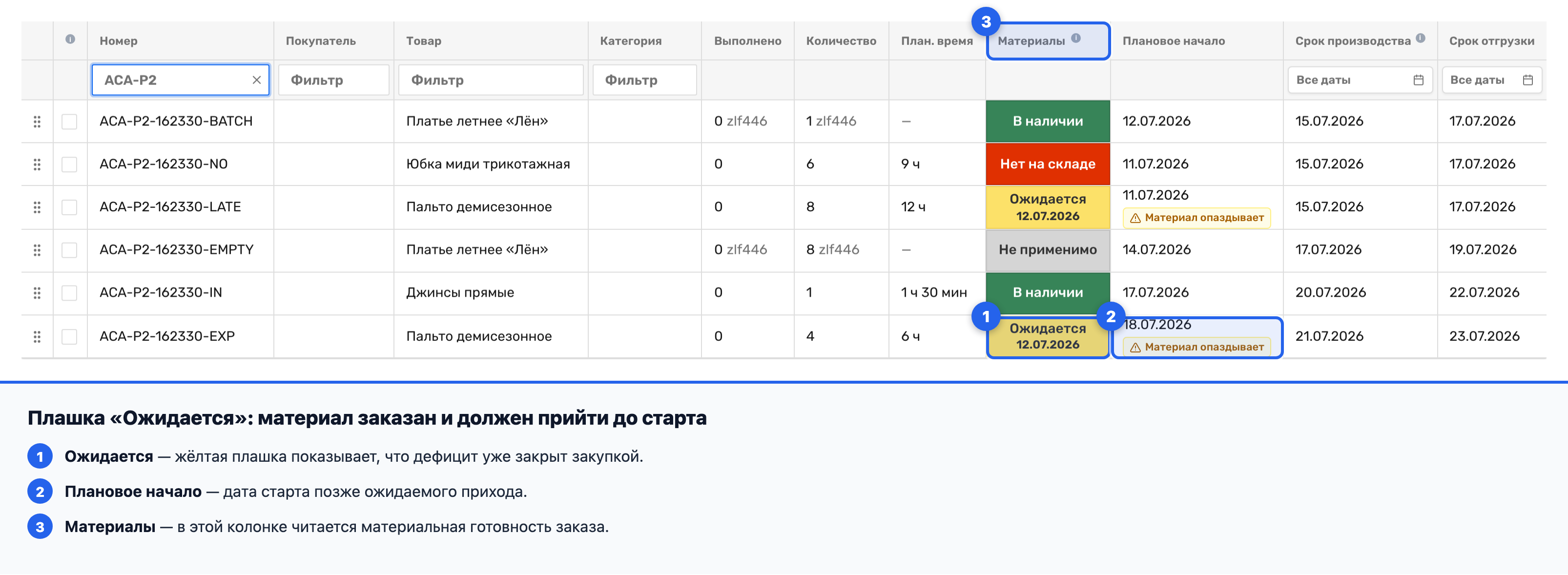Click red 'Нет на складе' badge
The width and height of the screenshot is (1568, 575).
[1048, 164]
